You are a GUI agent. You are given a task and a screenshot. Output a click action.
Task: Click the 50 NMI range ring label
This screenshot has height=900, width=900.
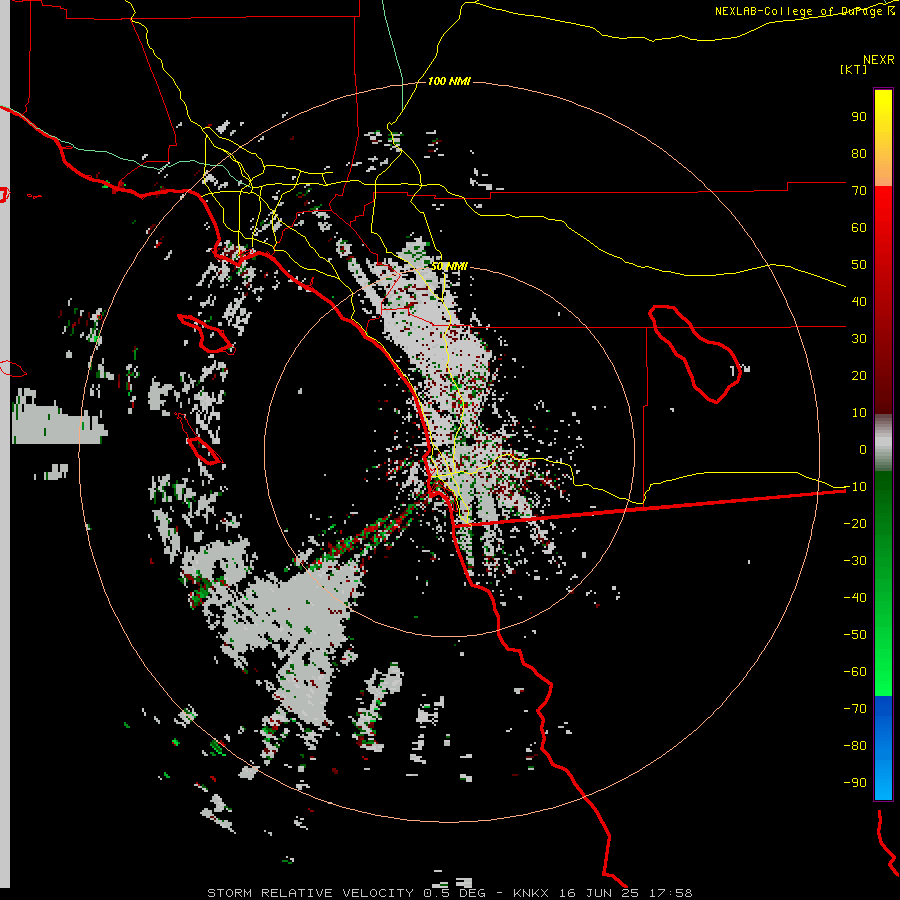tap(449, 266)
